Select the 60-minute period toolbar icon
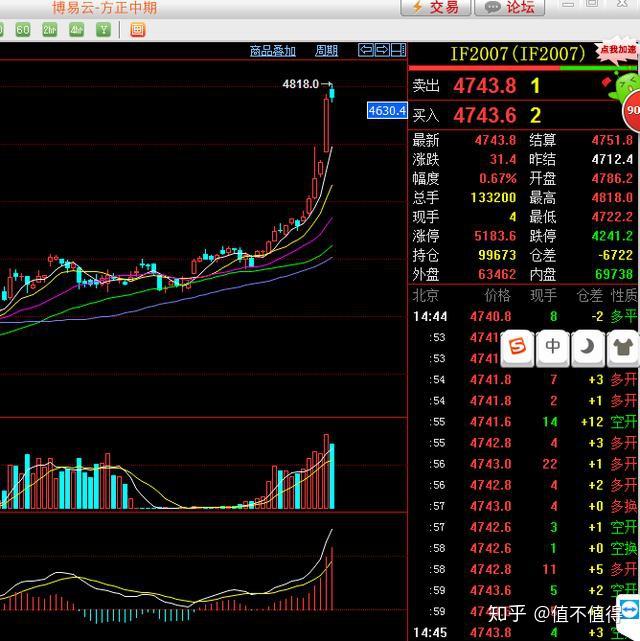640x641 pixels. (22, 30)
